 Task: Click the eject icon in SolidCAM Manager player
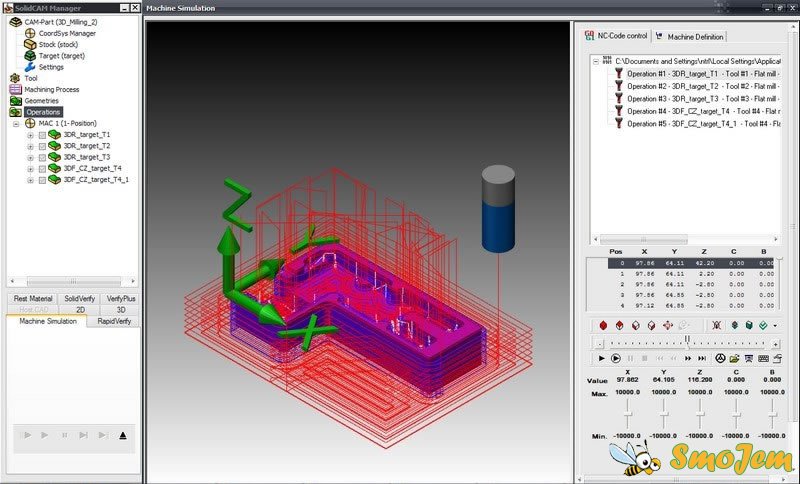click(x=122, y=436)
